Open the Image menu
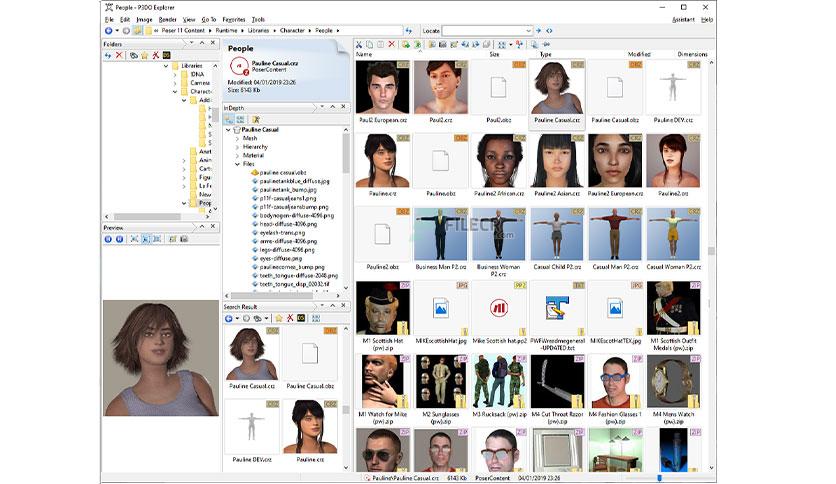 point(144,20)
